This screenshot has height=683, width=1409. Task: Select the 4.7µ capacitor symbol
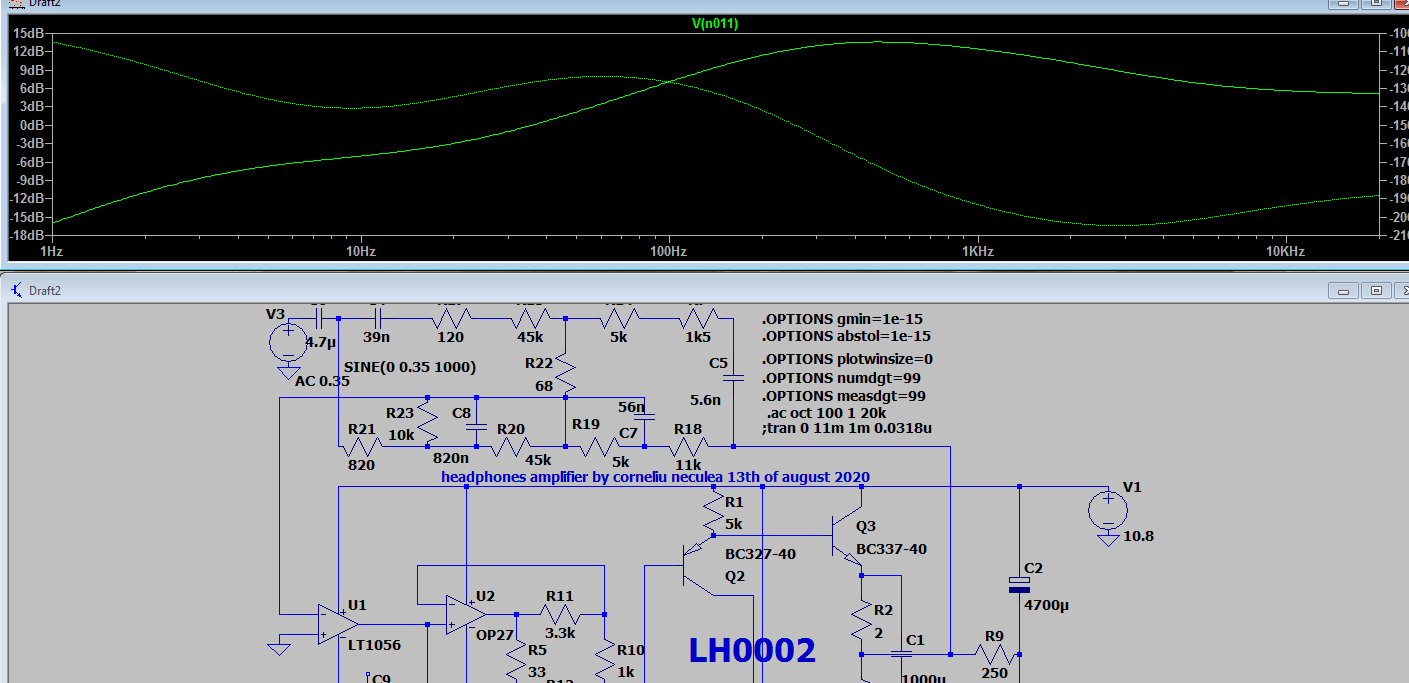[x=319, y=318]
